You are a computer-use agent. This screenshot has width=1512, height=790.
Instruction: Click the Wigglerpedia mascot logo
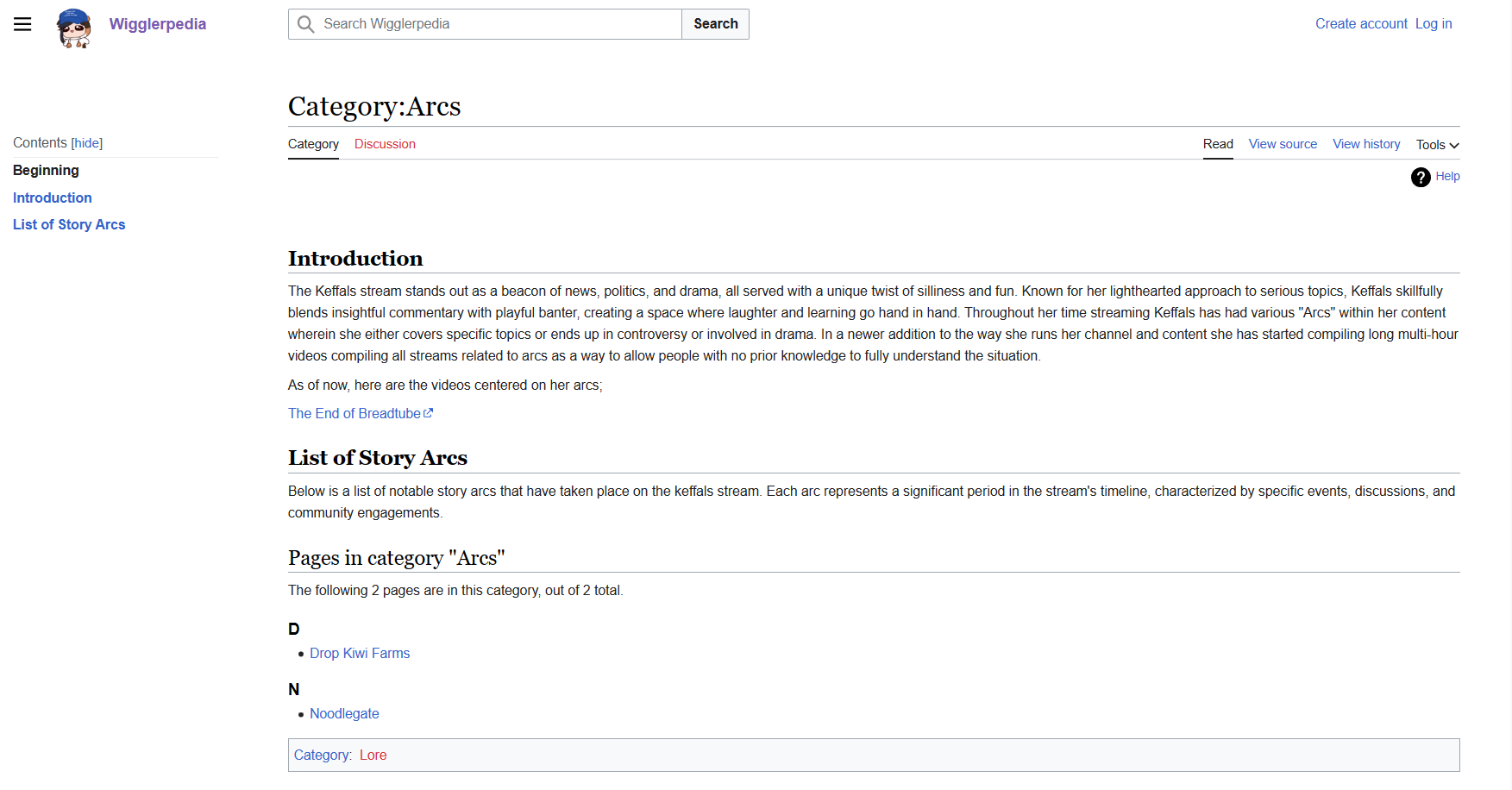[74, 28]
